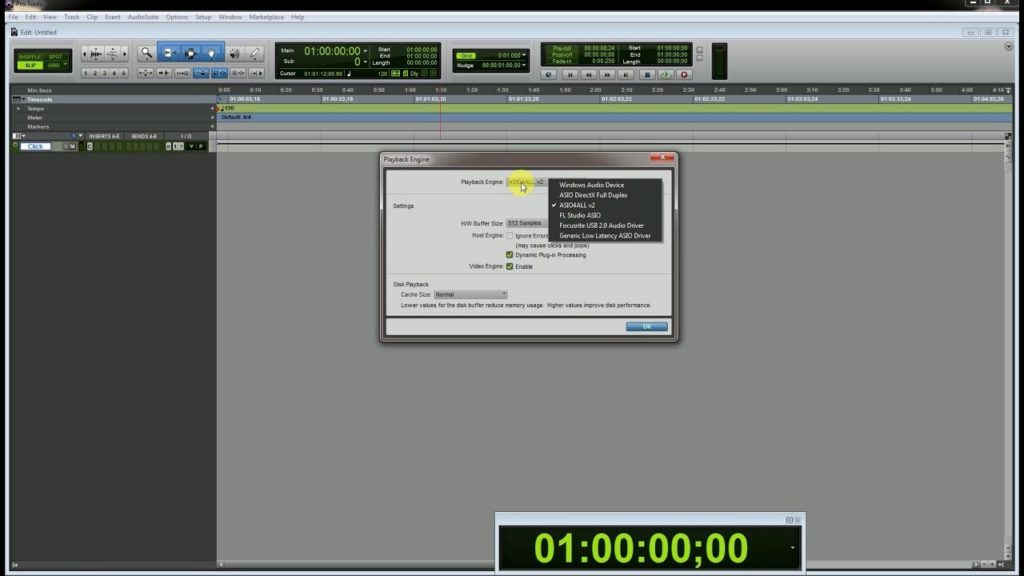Open the Marketplace menu

(x=266, y=17)
